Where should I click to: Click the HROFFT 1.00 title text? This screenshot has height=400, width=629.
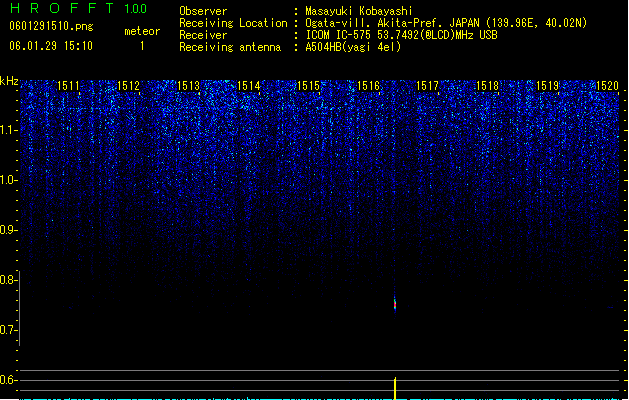tap(78, 8)
